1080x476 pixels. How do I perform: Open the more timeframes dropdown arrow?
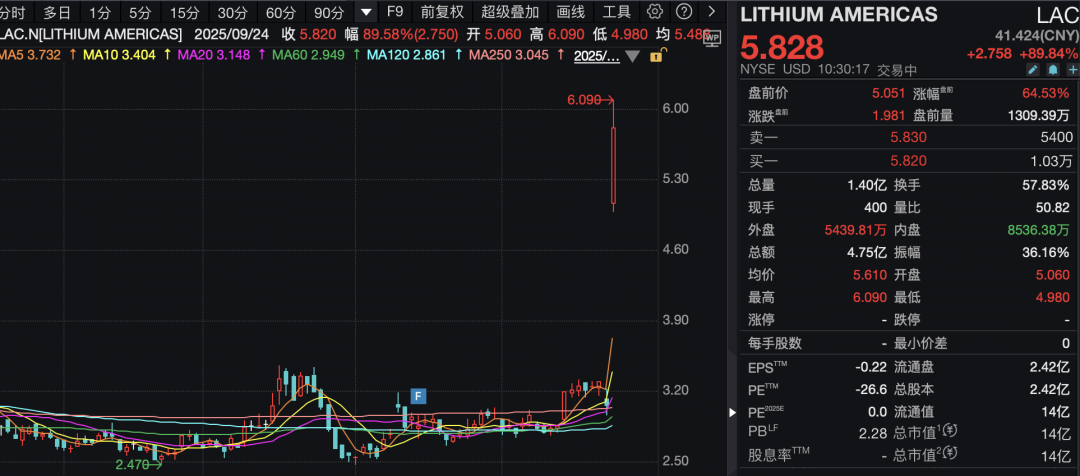(x=366, y=12)
